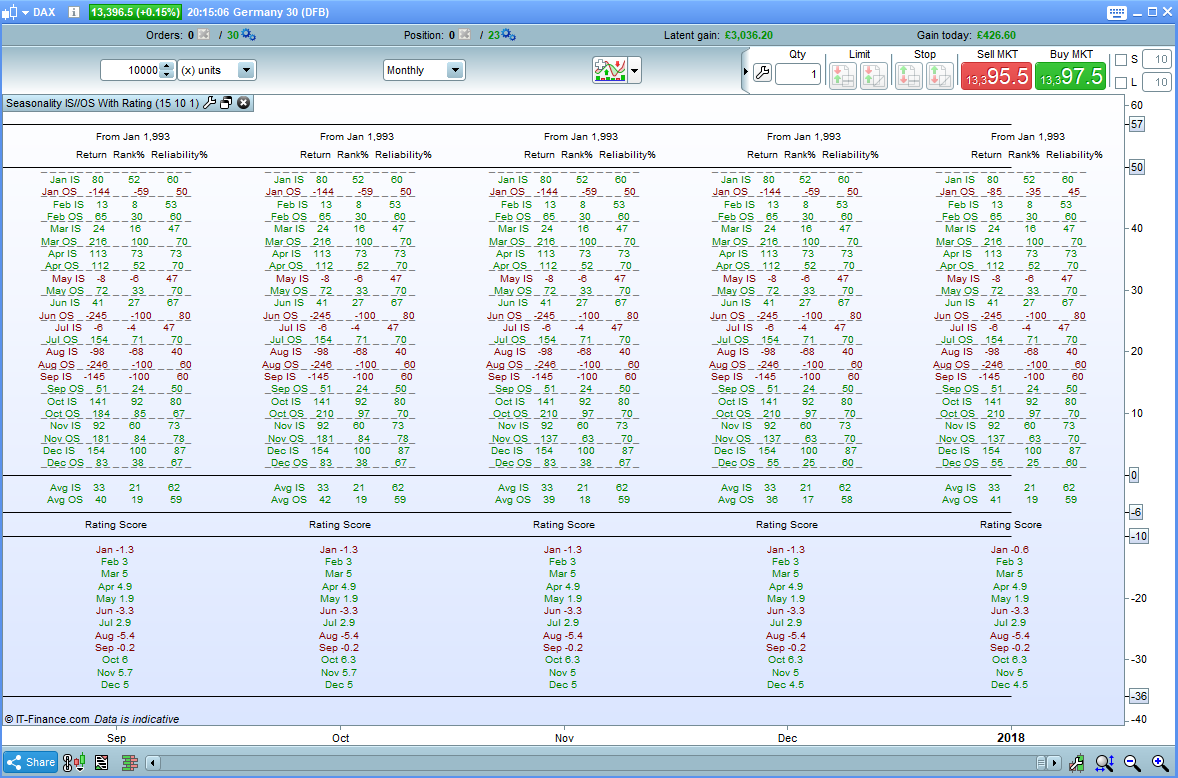Open the orders list gear icon
This screenshot has height=778, width=1178.
248,35
